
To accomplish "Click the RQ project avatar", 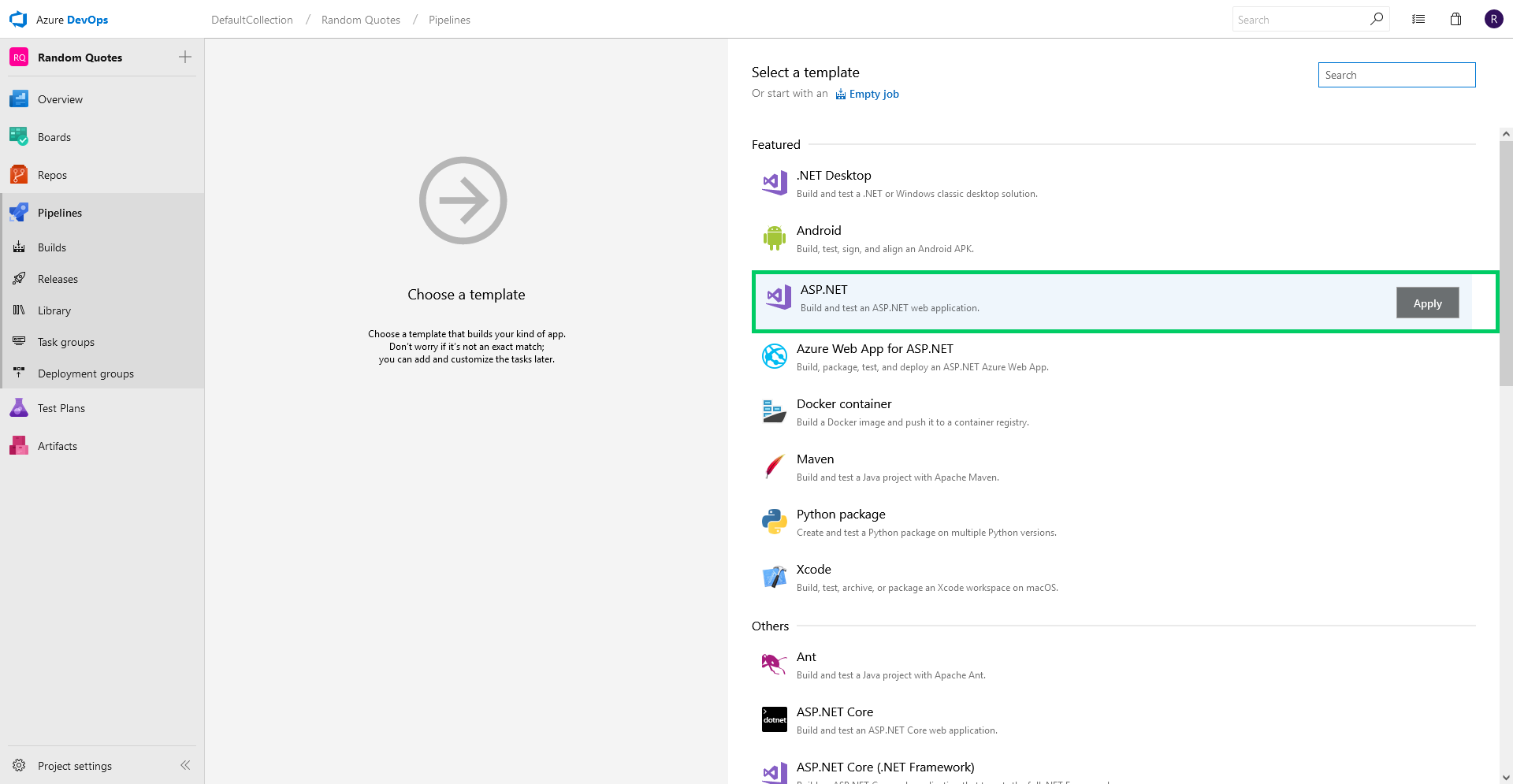I will [19, 58].
